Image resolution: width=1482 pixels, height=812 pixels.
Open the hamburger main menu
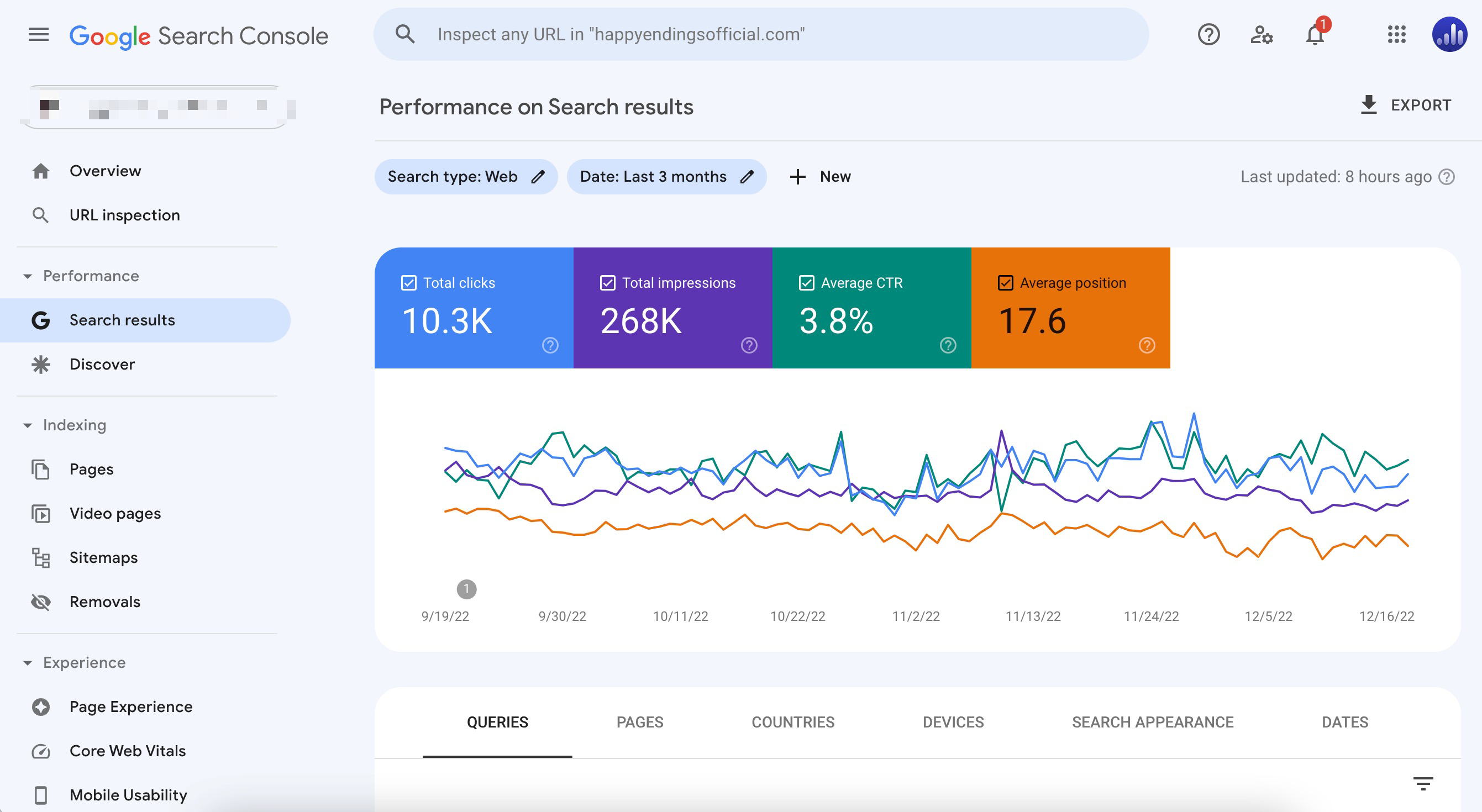coord(39,34)
